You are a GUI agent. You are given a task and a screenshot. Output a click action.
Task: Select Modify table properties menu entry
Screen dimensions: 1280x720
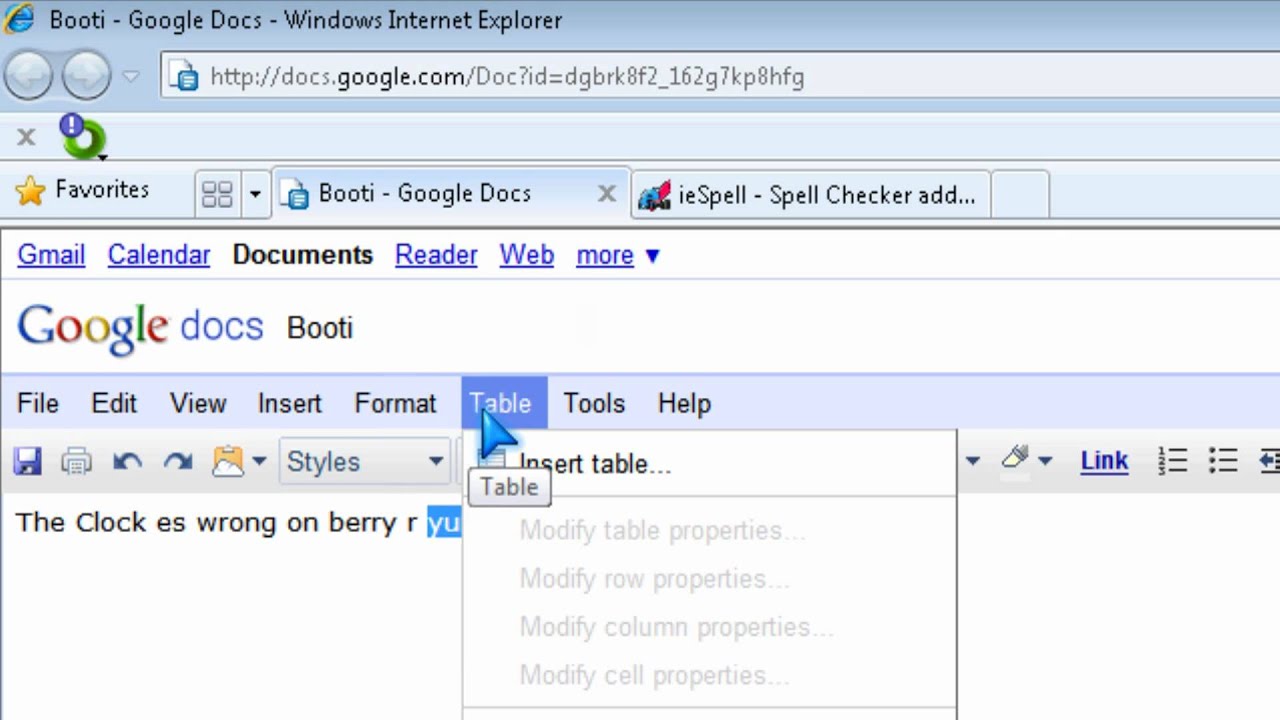pyautogui.click(x=709, y=531)
